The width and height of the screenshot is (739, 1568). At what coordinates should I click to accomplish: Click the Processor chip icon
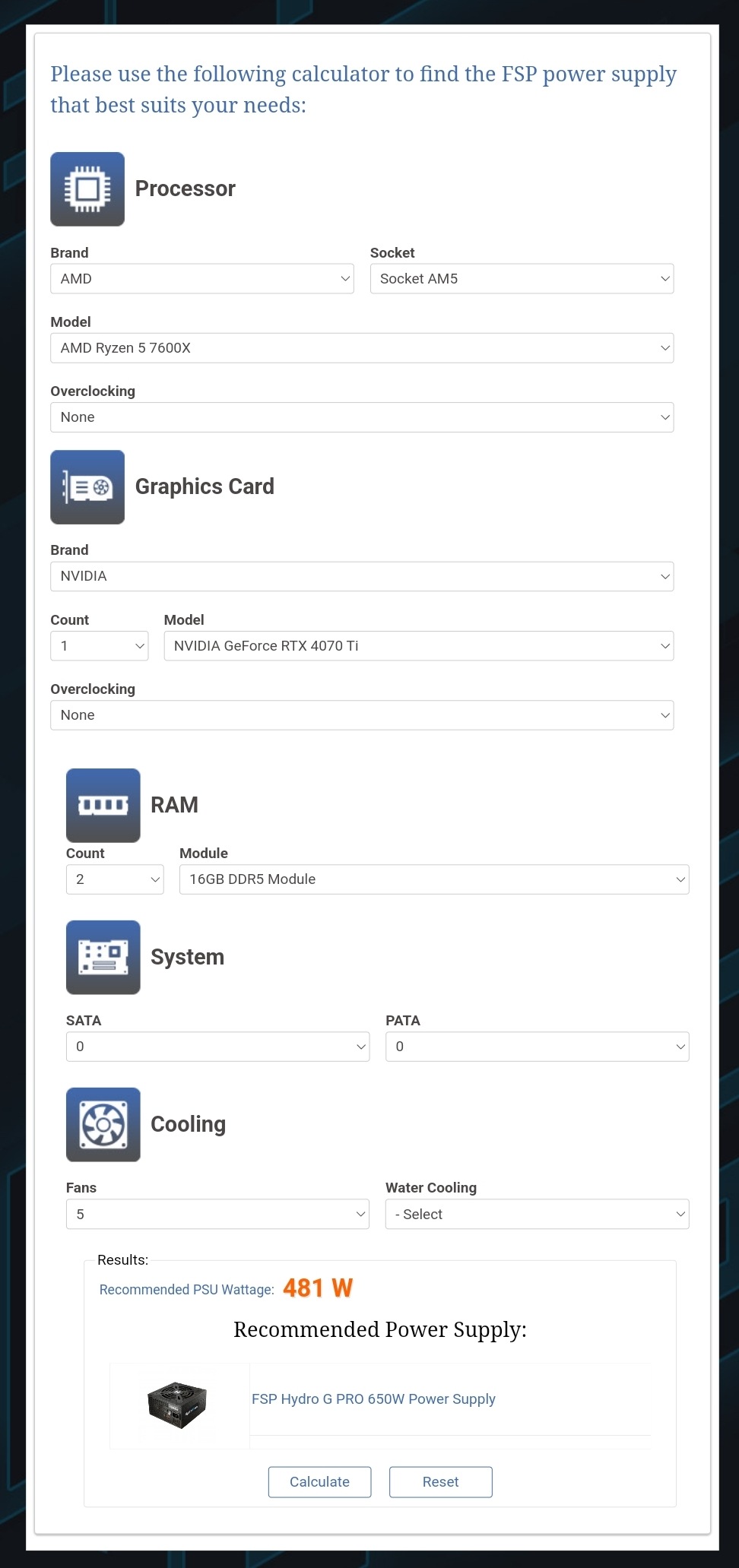tap(87, 189)
